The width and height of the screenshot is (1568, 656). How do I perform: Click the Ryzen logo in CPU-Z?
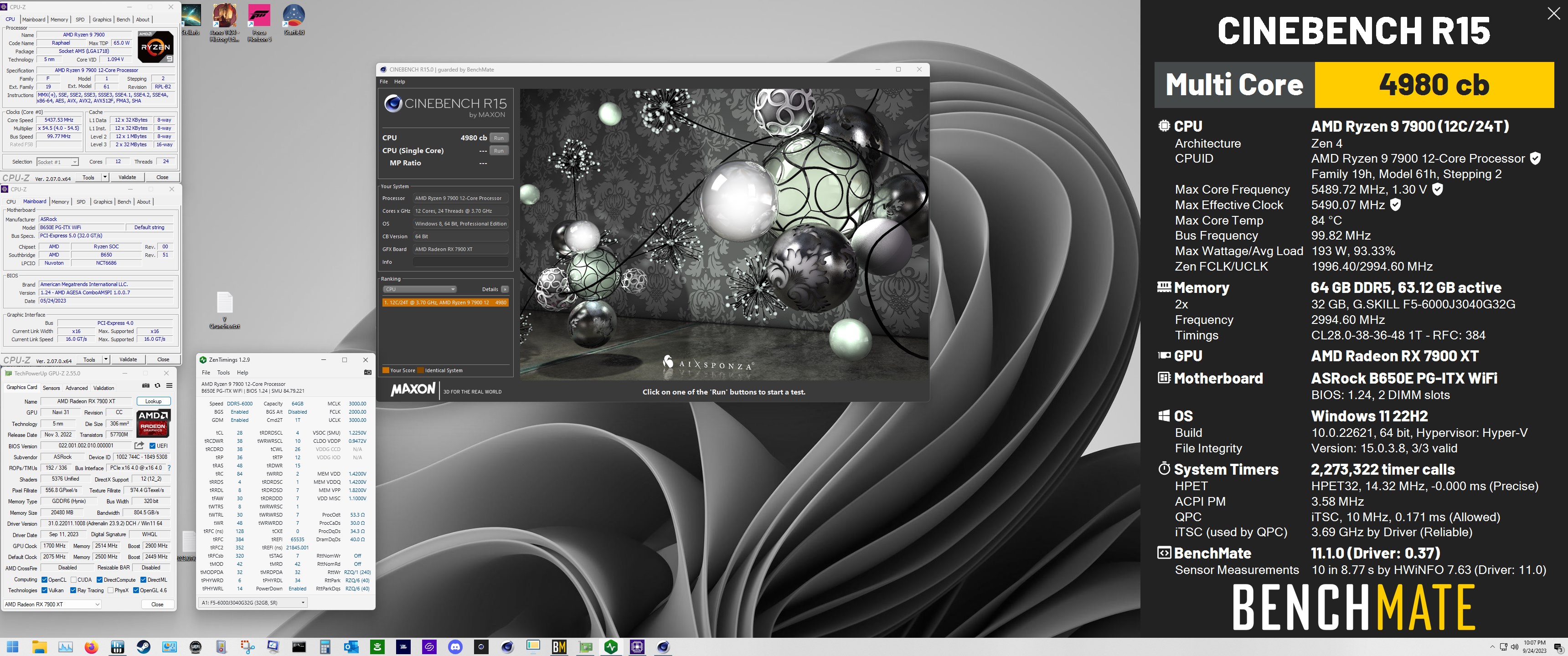[156, 47]
